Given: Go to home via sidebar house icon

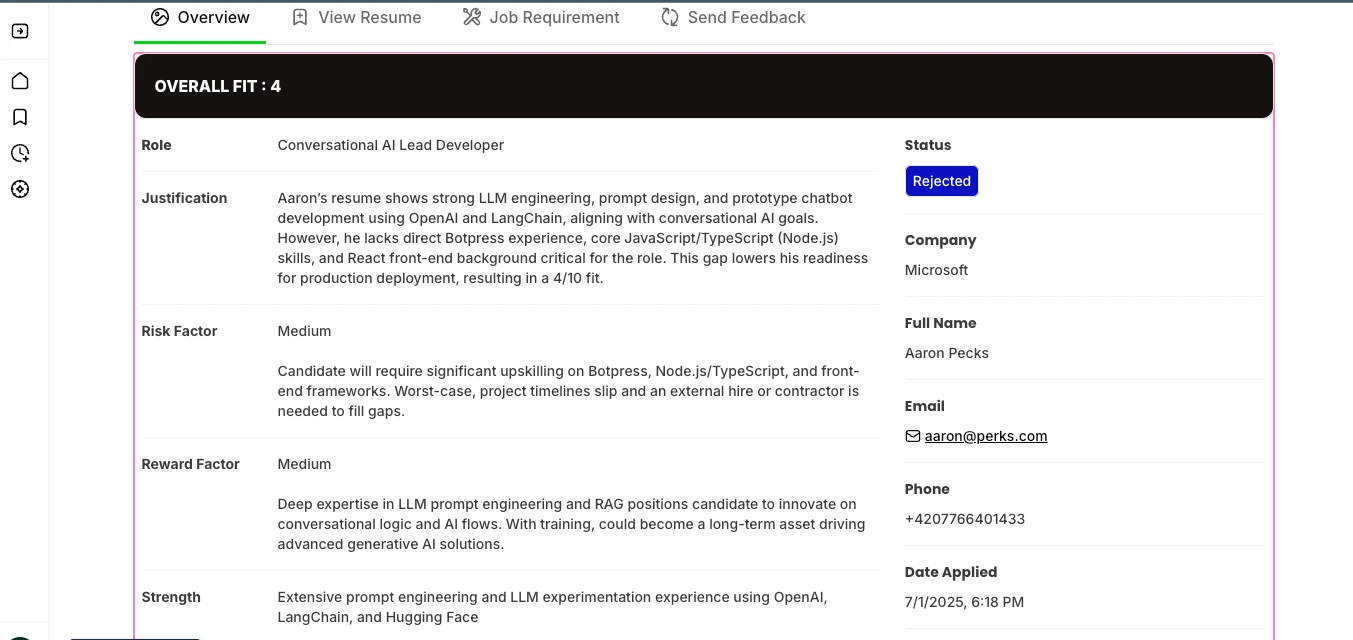Looking at the screenshot, I should [x=20, y=81].
